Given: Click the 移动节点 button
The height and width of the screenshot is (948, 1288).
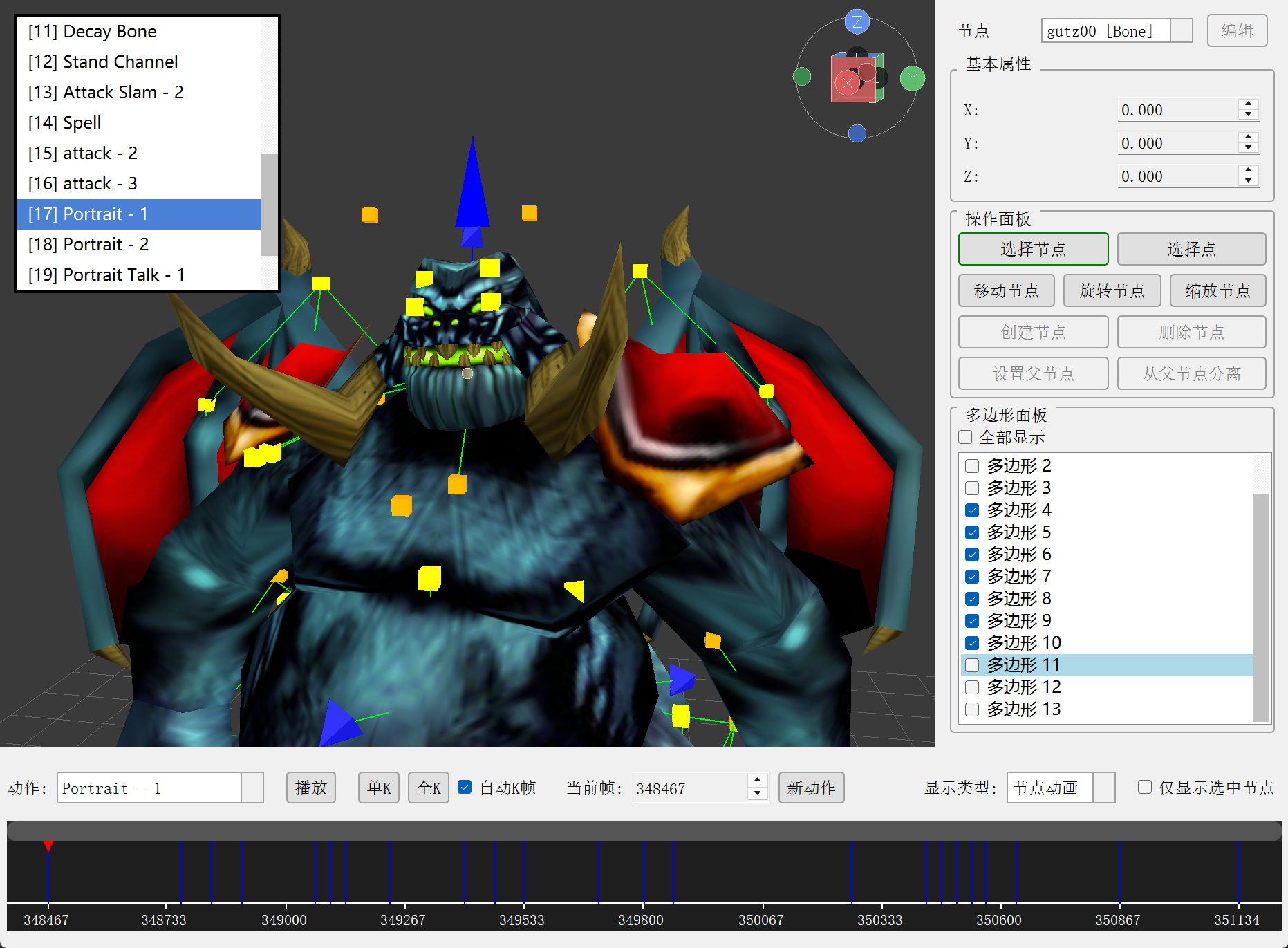Looking at the screenshot, I should pos(1006,290).
